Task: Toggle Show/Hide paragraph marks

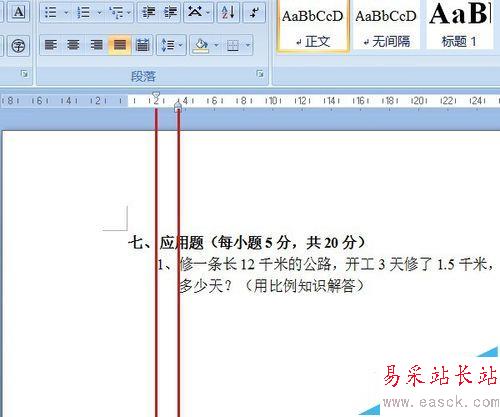Action: [x=254, y=12]
